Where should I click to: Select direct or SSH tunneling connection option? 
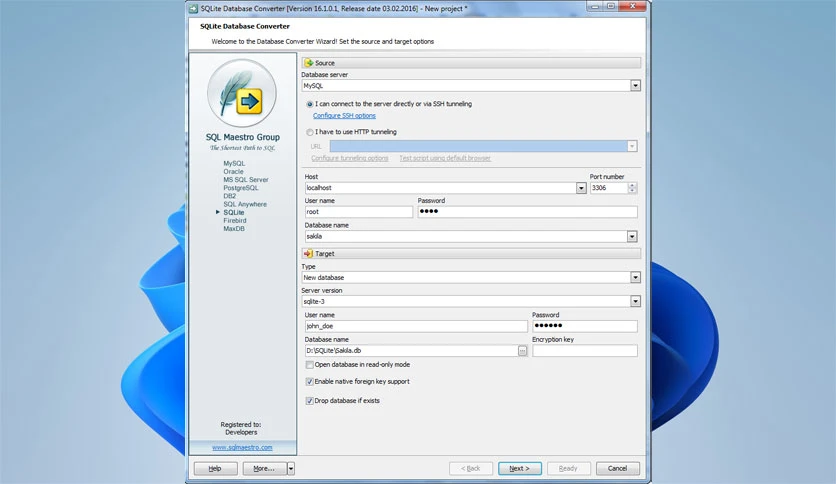click(x=310, y=104)
